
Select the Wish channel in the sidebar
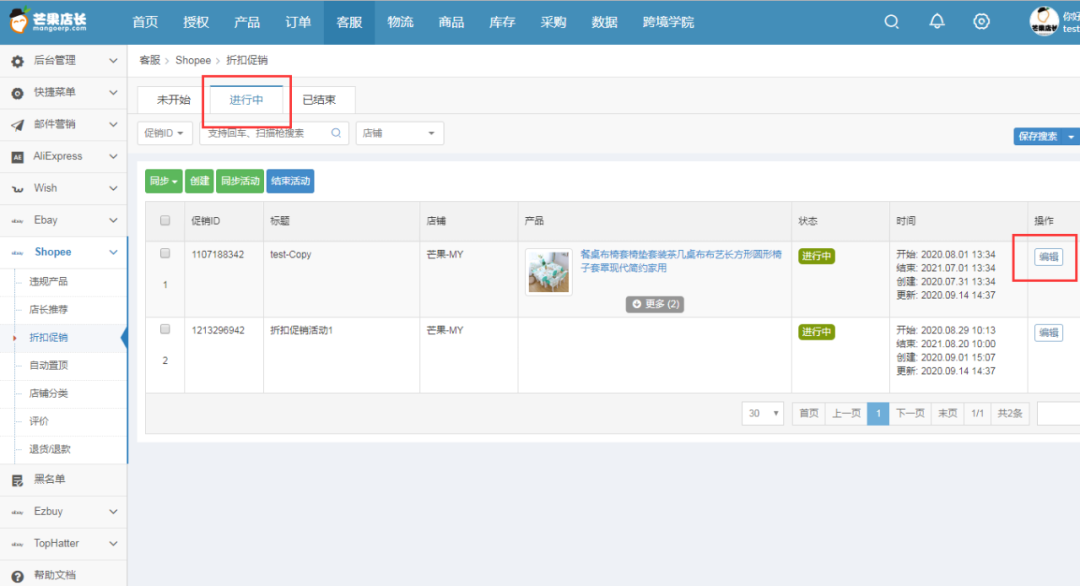(60, 188)
